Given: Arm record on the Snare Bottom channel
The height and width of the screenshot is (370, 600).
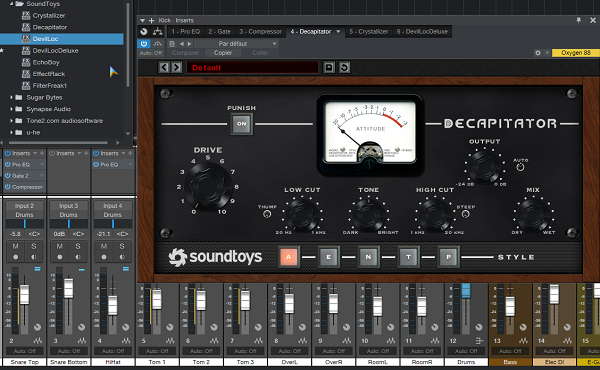Looking at the screenshot, I should pyautogui.click(x=60, y=257).
